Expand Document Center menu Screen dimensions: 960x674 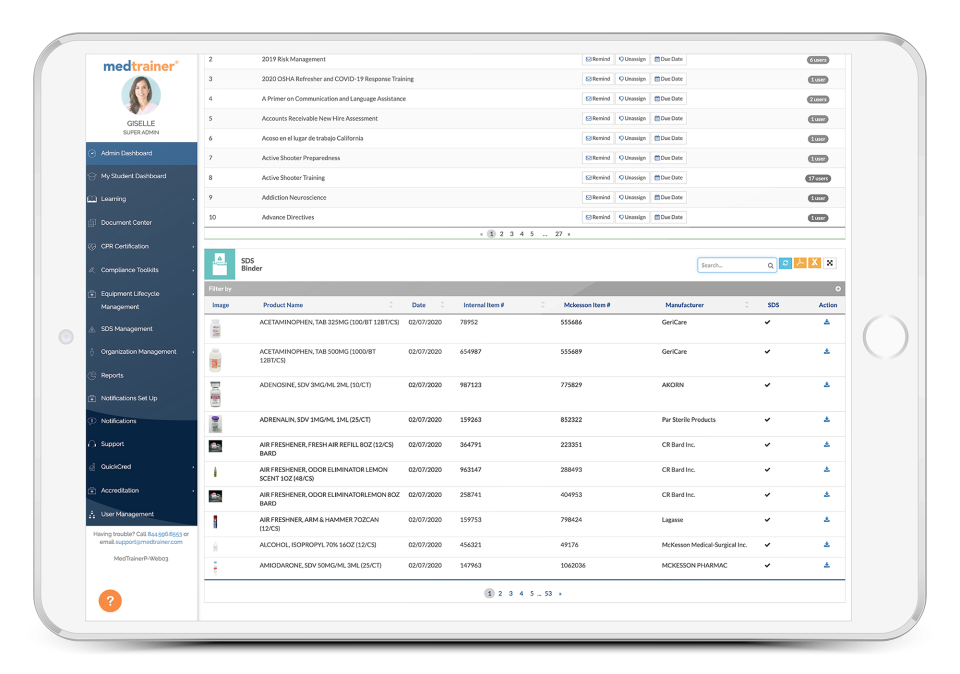pyautogui.click(x=141, y=223)
